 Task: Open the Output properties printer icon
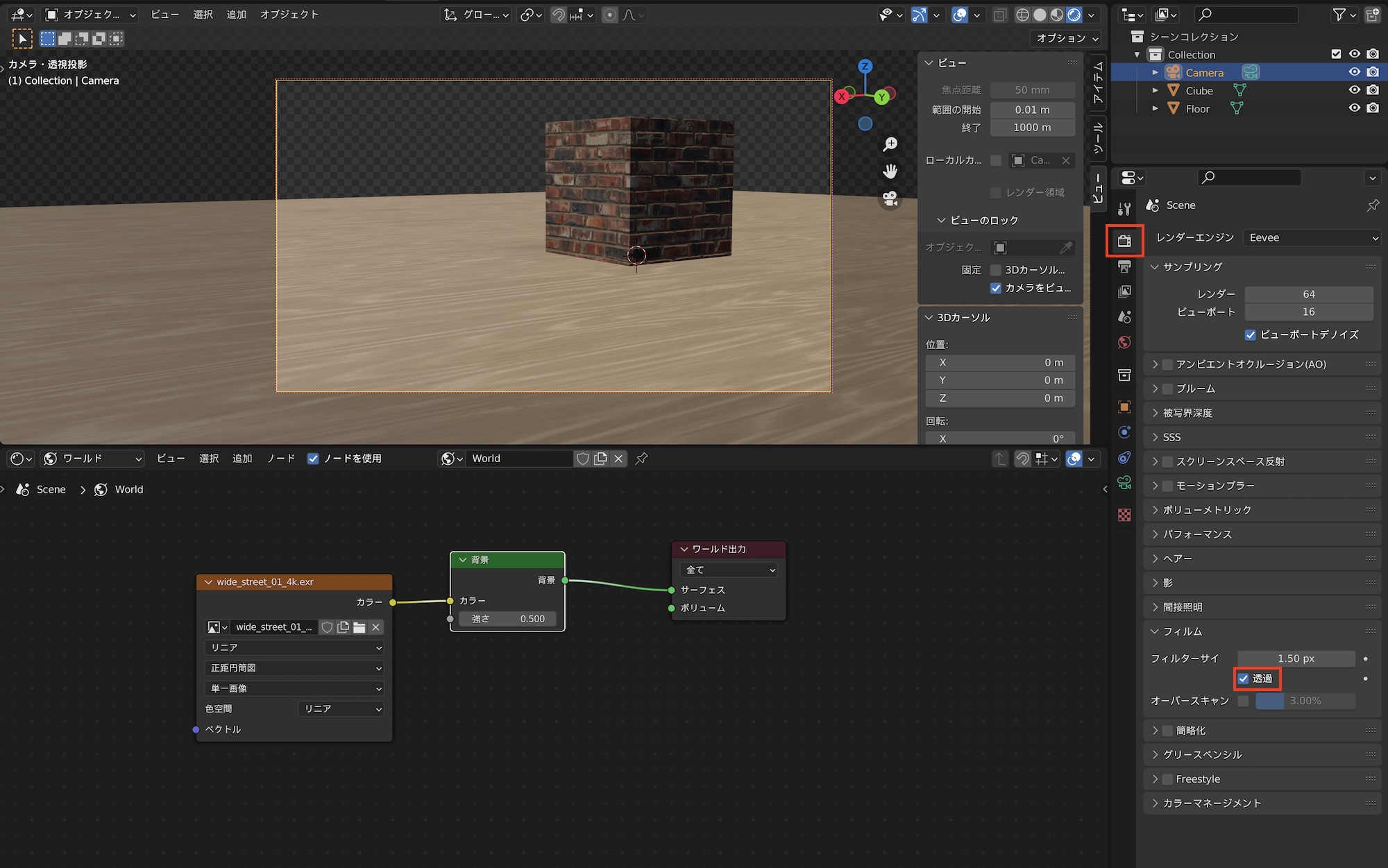(1124, 266)
